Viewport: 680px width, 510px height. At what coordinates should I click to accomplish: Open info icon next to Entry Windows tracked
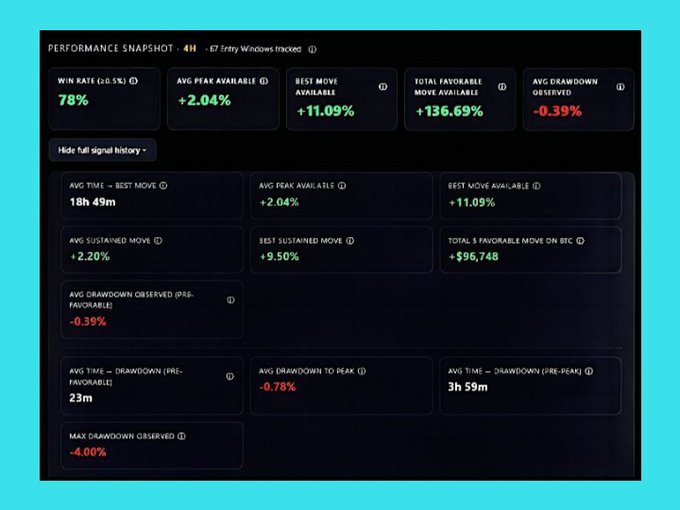(x=312, y=49)
